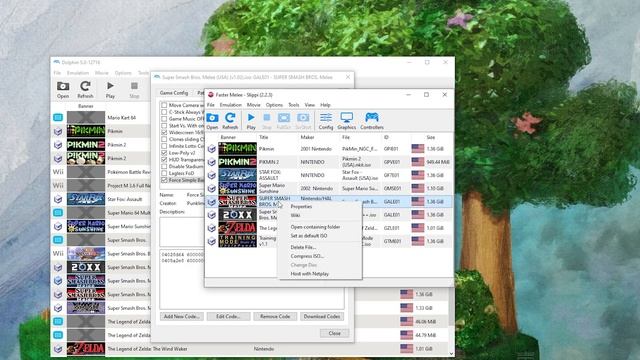Enable the Infinite Lotto Coins checkbox
Image resolution: width=640 pixels, height=360 pixels.
(164, 146)
